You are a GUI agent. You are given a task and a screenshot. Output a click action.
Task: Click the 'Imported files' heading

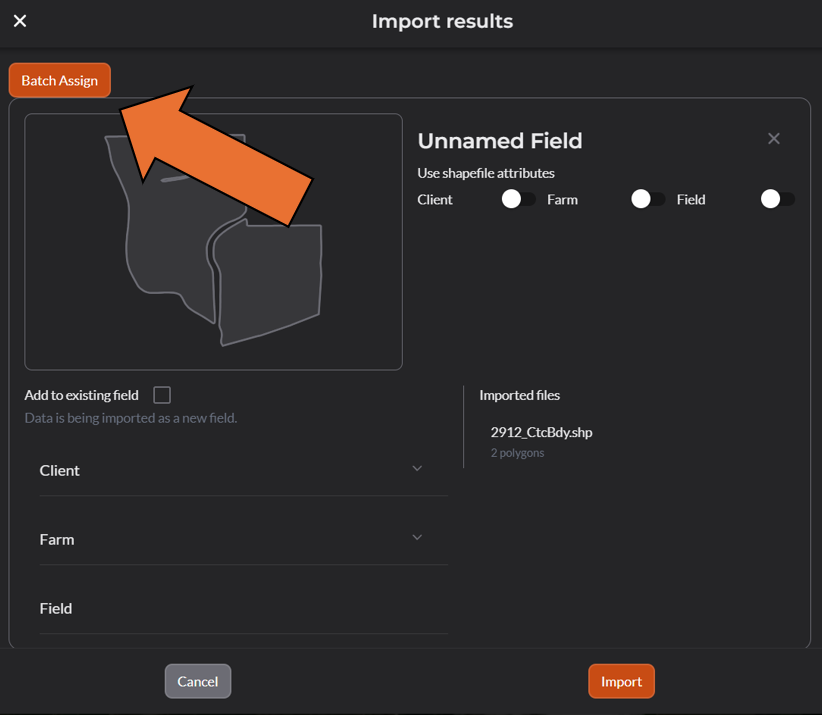(x=520, y=395)
